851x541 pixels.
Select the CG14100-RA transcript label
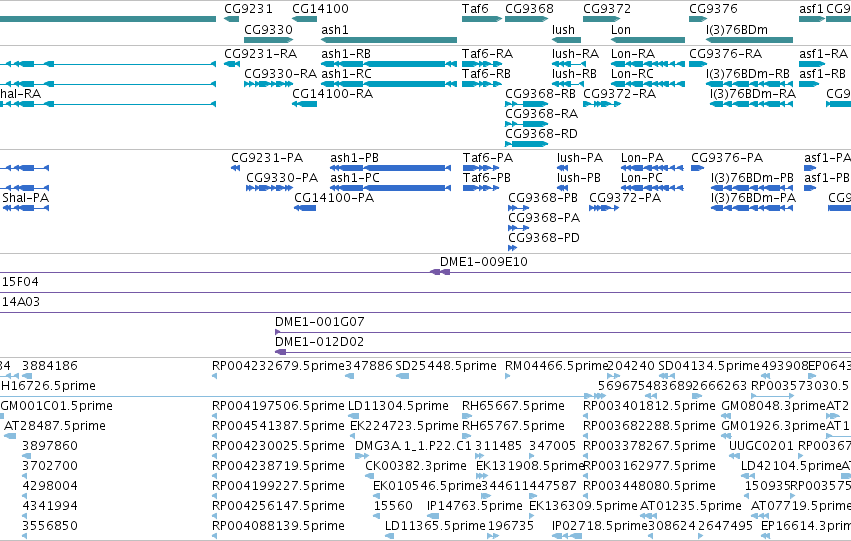point(333,94)
